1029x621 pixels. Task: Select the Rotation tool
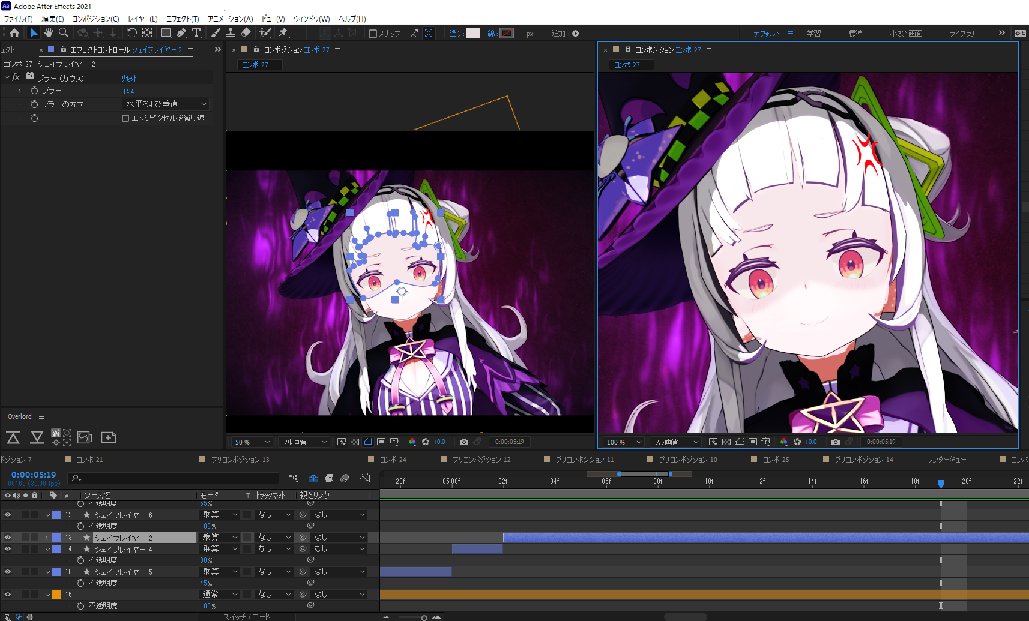coord(132,33)
